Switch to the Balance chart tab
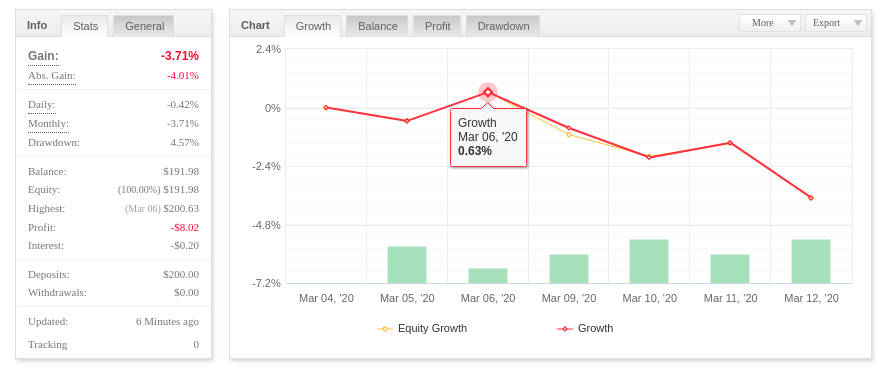887x376 pixels. 377,26
